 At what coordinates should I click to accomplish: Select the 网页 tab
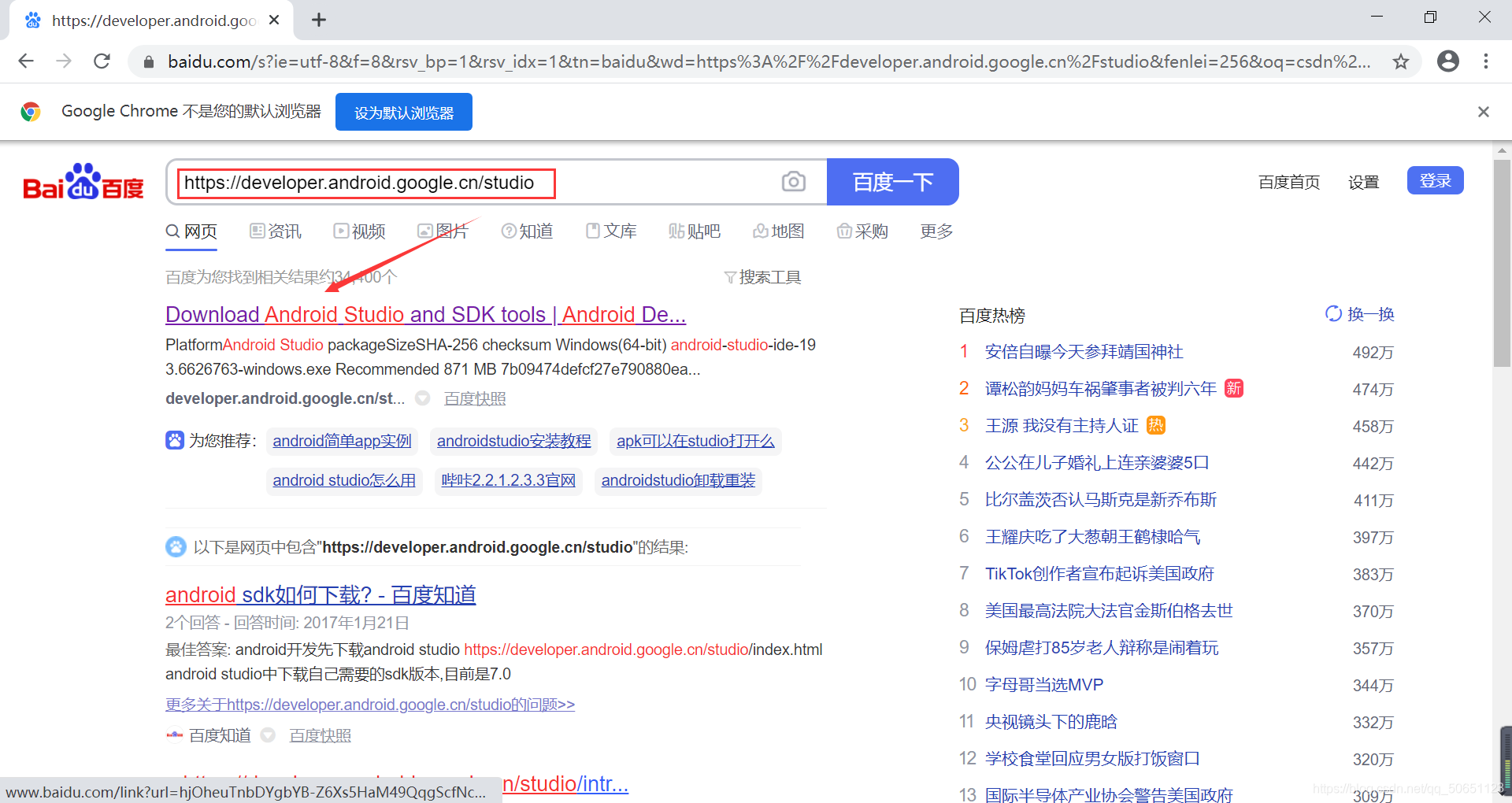(x=191, y=231)
